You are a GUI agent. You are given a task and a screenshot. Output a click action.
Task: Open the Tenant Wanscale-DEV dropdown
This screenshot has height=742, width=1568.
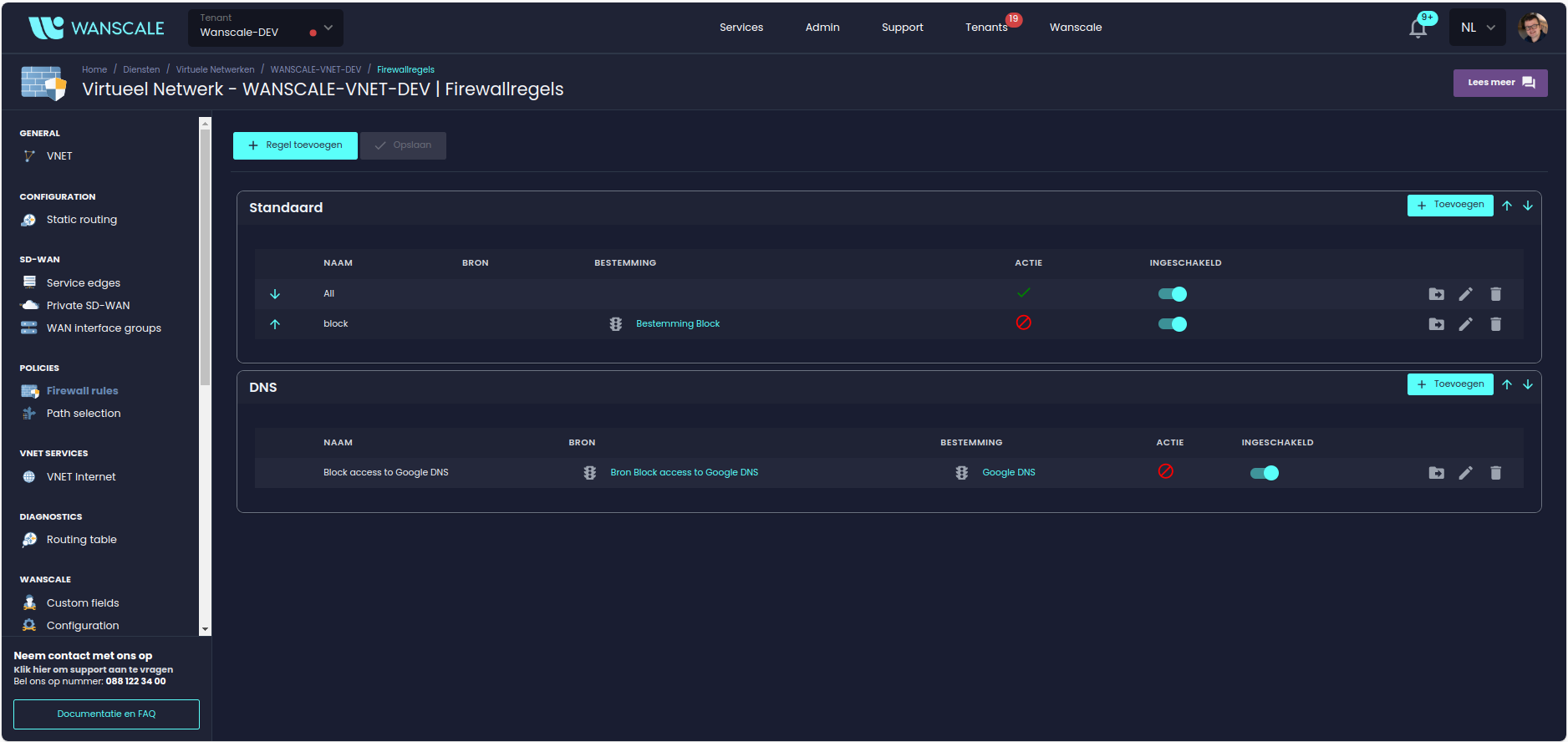tap(265, 28)
